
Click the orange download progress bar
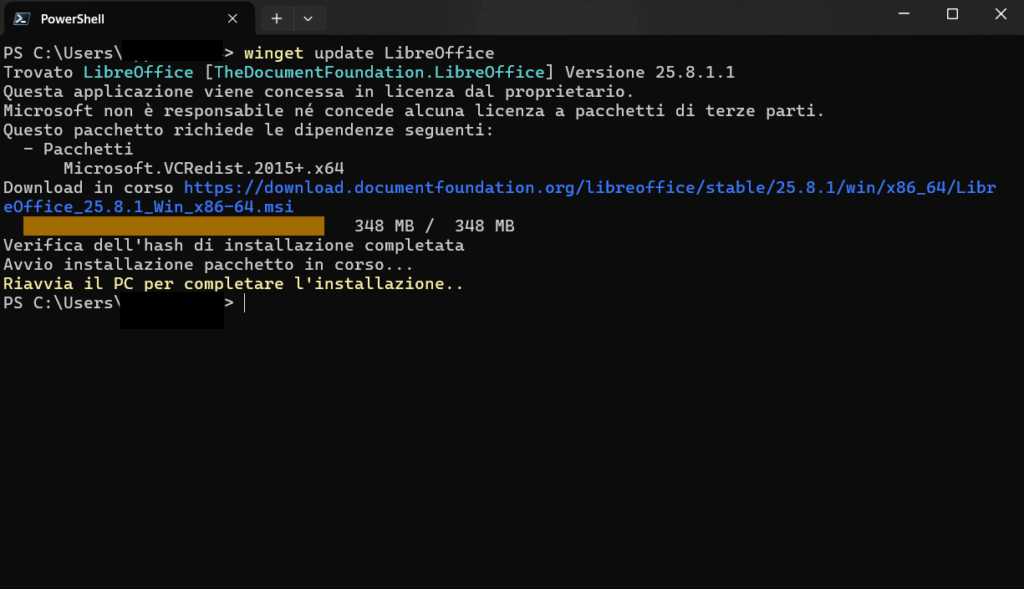pos(174,226)
